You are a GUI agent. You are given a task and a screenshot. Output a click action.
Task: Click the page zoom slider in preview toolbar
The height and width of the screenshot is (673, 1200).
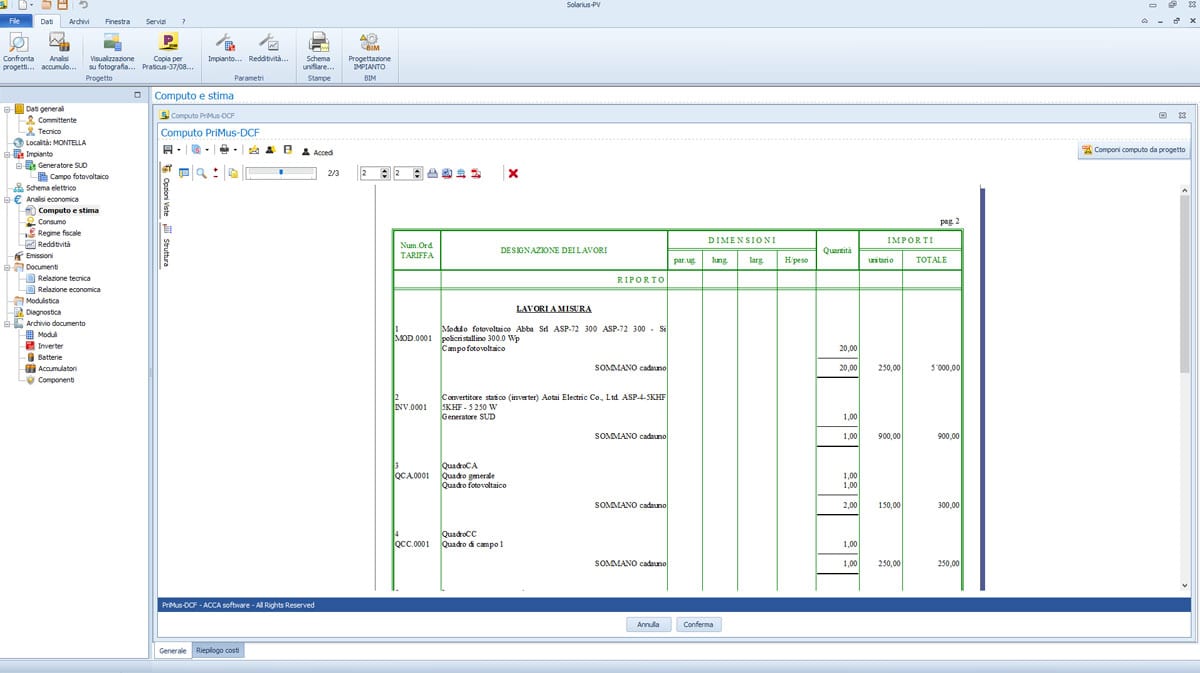(x=283, y=173)
